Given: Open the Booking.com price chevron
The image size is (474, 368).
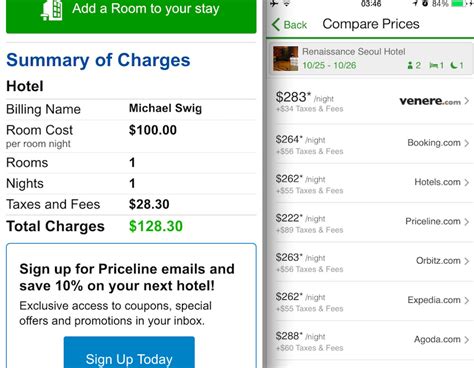Looking at the screenshot, I should coord(467,143).
